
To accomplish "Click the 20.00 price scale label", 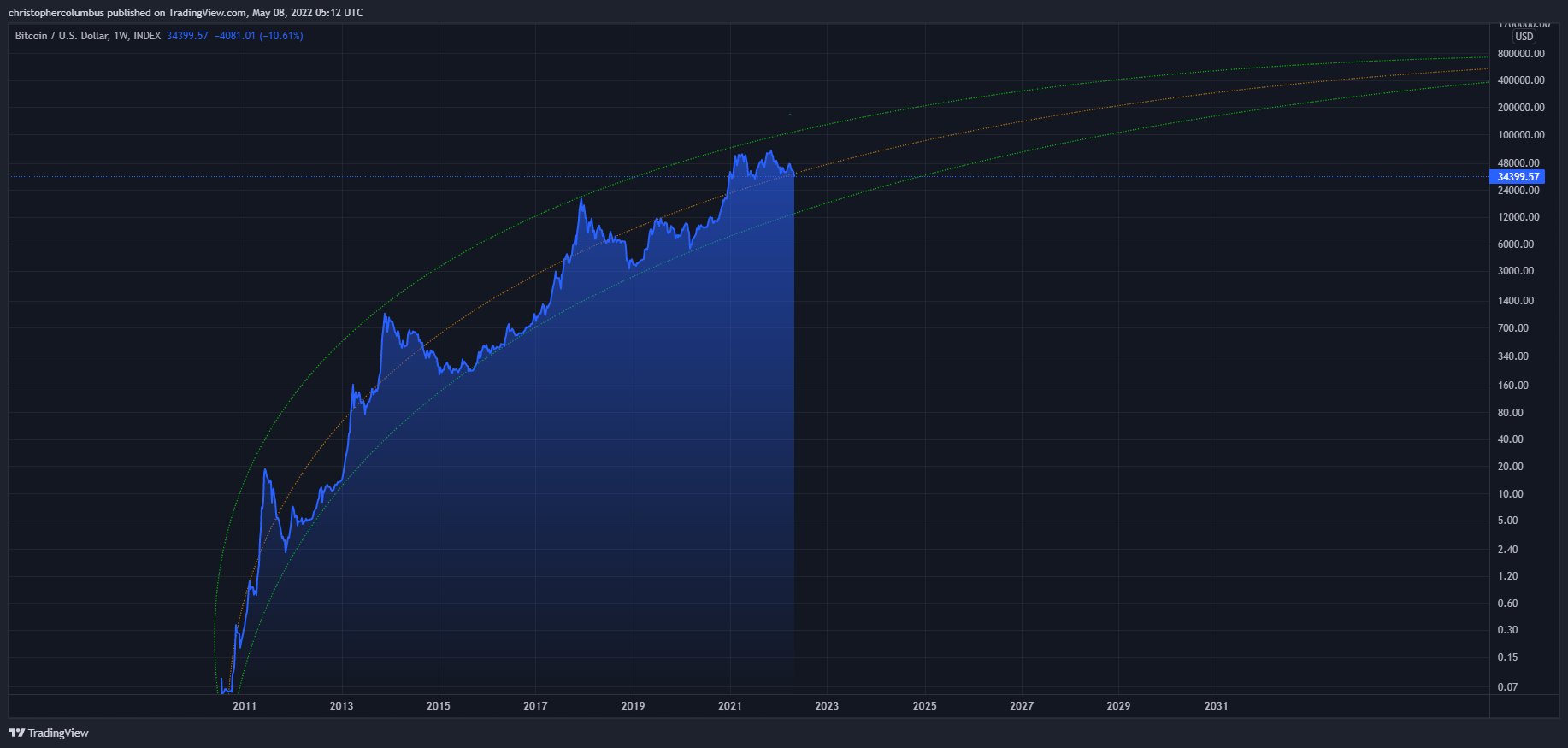I will pyautogui.click(x=1511, y=467).
